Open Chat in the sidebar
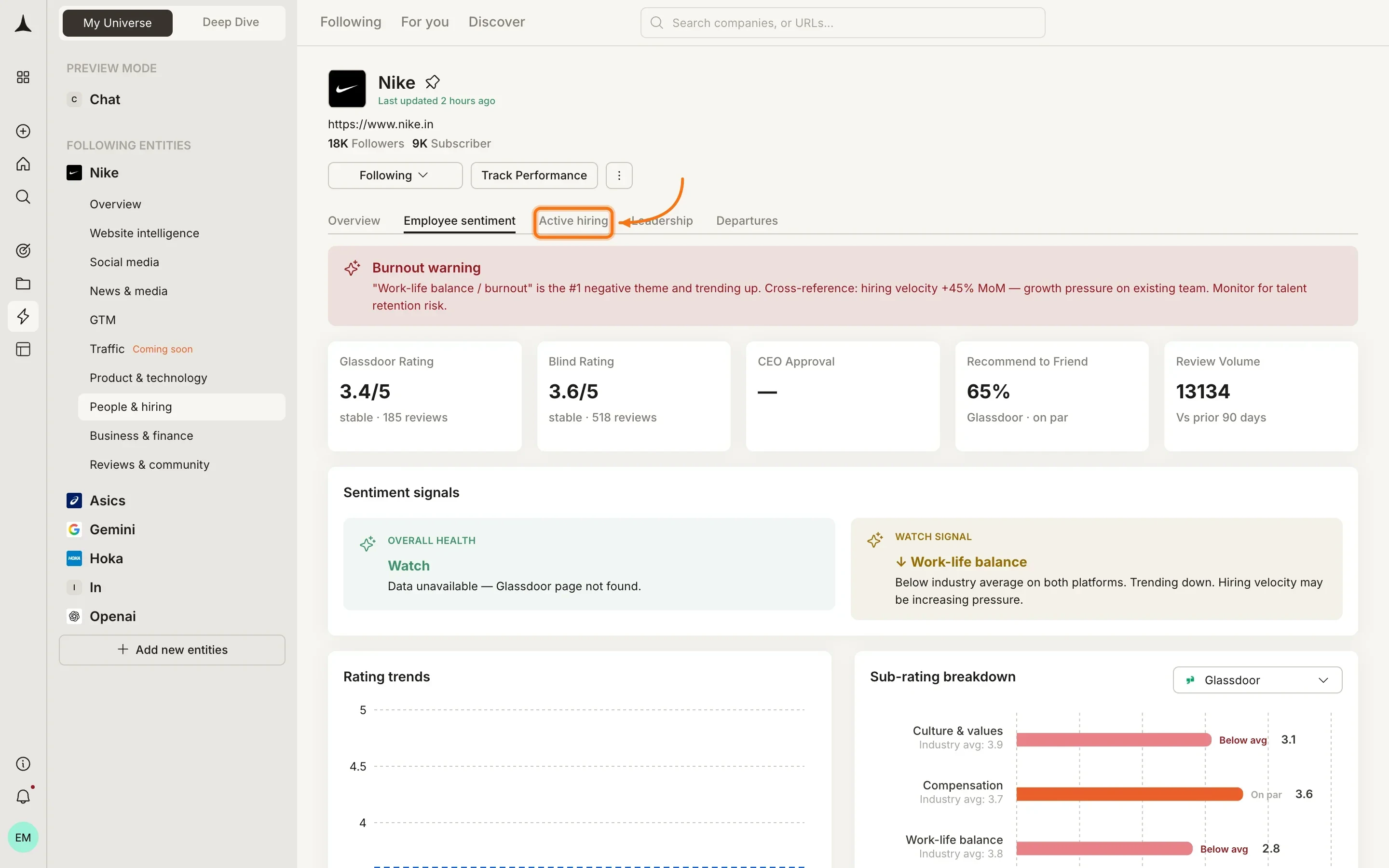Screen dimensions: 1389x868 (x=105, y=99)
